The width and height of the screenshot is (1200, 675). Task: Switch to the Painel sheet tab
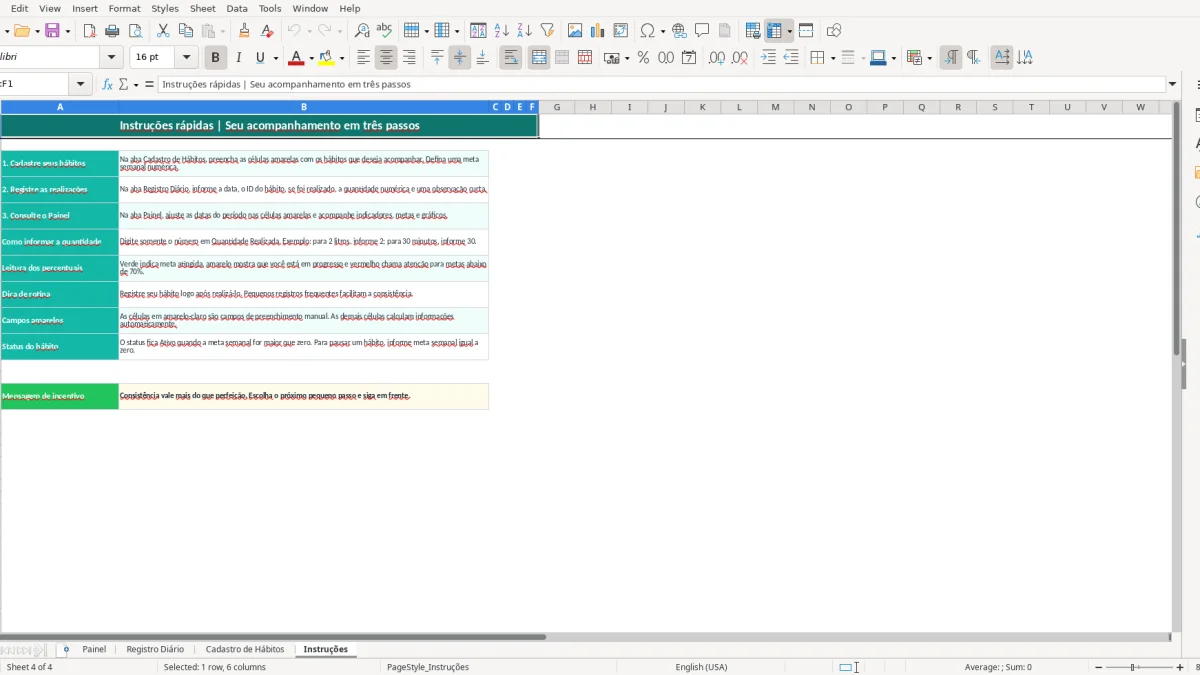(94, 649)
